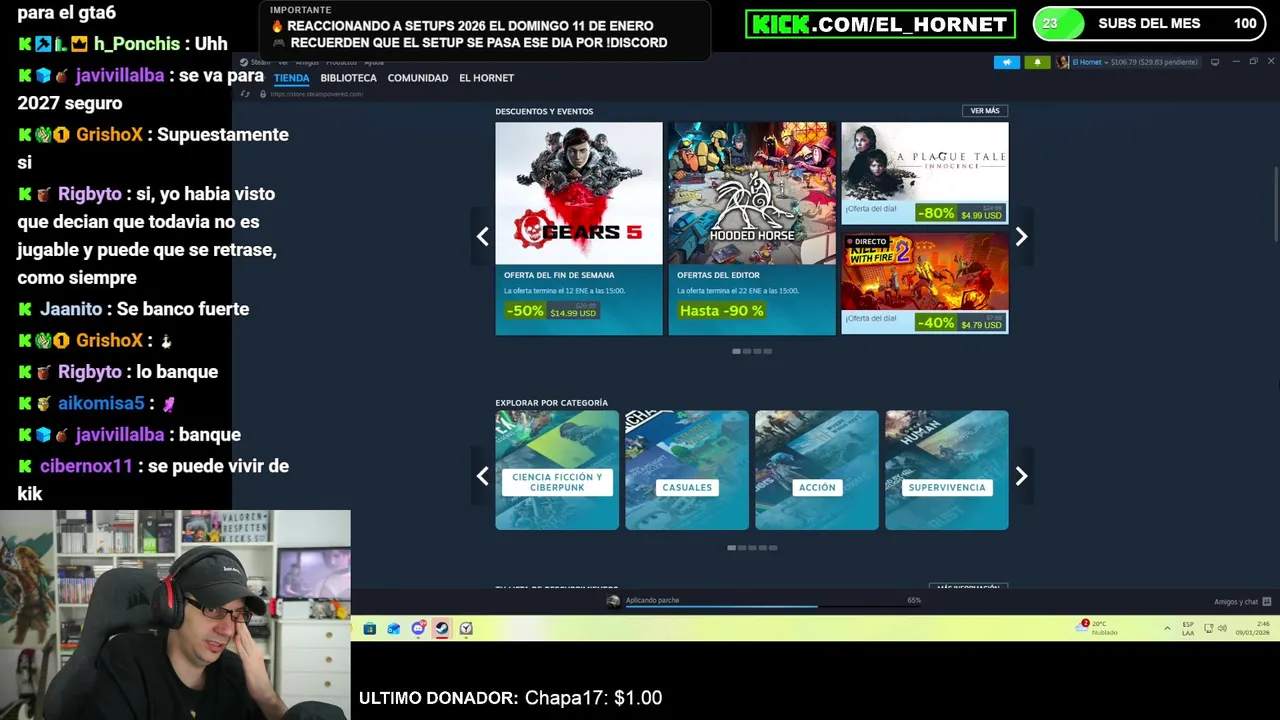Go to the TIENDA tab
1280x720 pixels.
click(292, 78)
